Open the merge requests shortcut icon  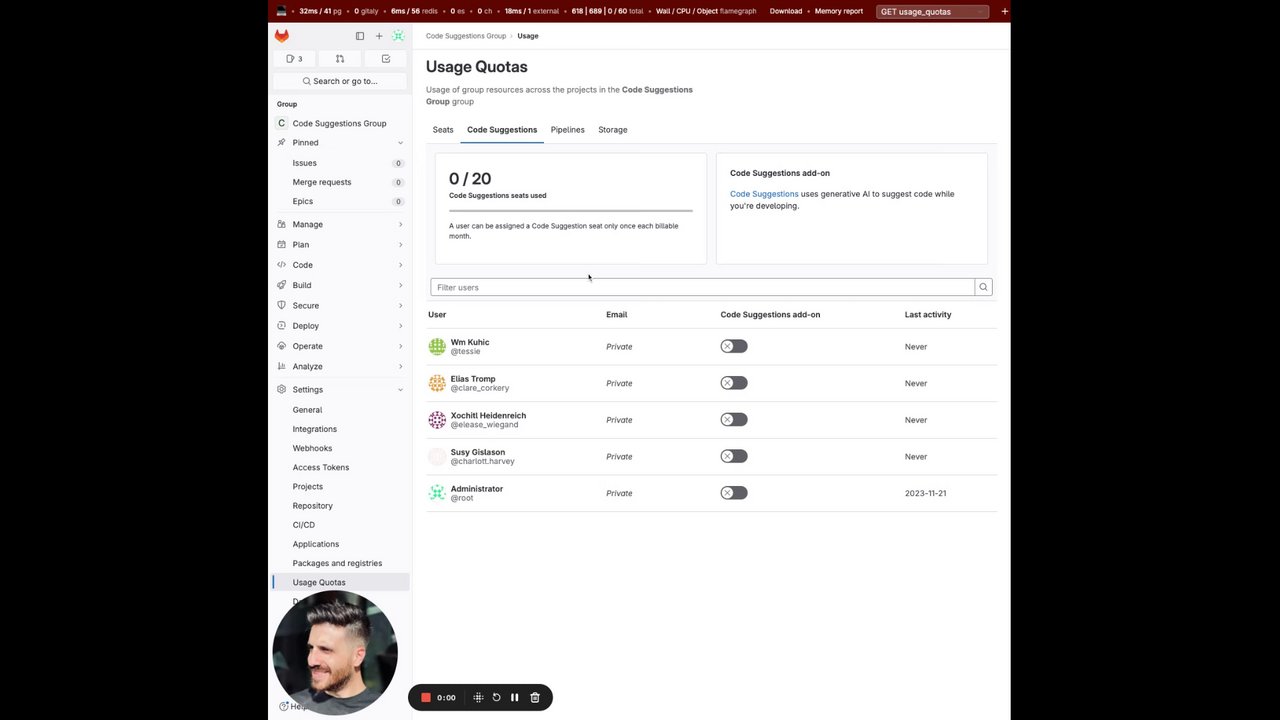tap(340, 59)
